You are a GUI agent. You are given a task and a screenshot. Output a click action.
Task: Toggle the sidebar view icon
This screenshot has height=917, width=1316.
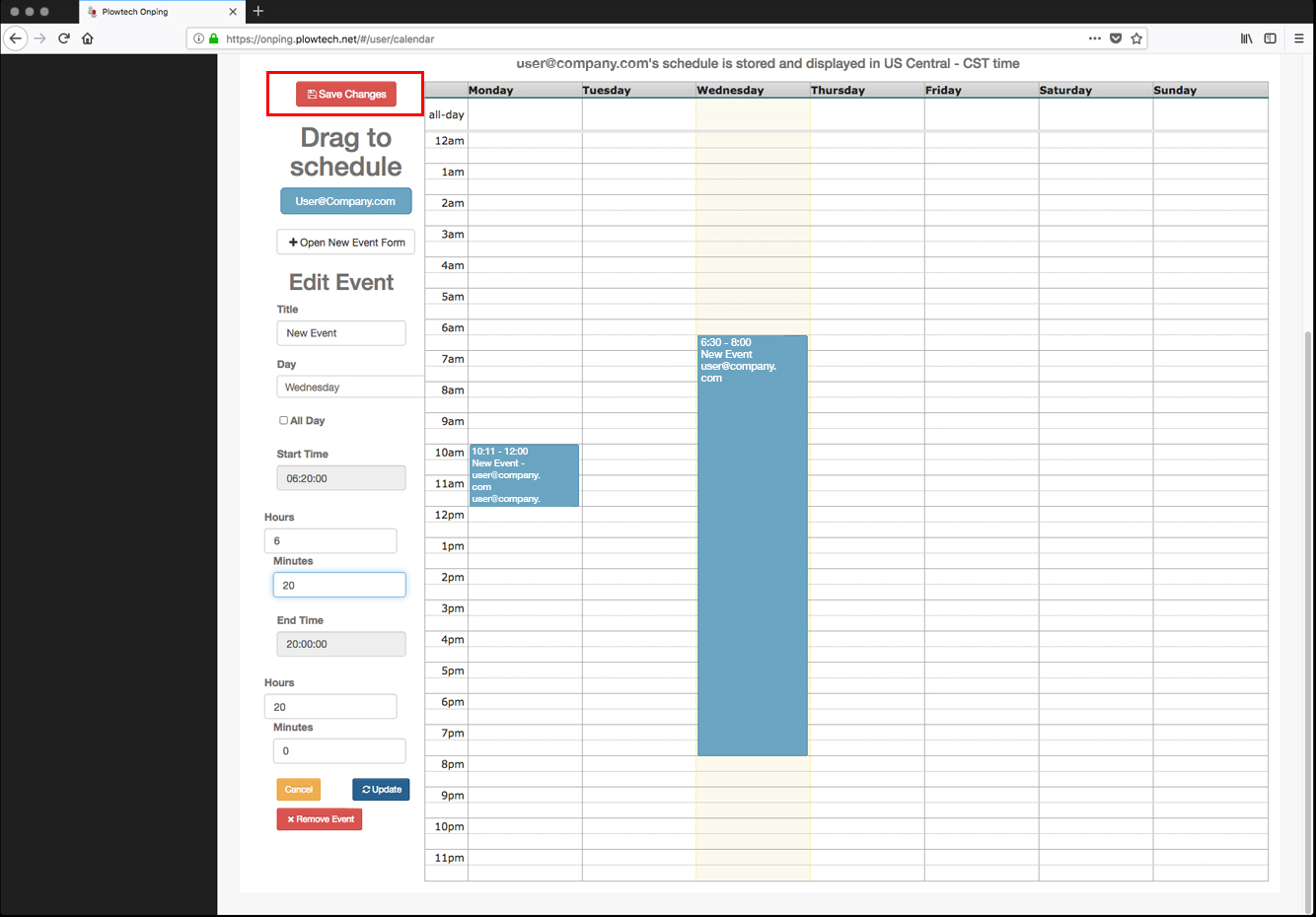click(1271, 38)
